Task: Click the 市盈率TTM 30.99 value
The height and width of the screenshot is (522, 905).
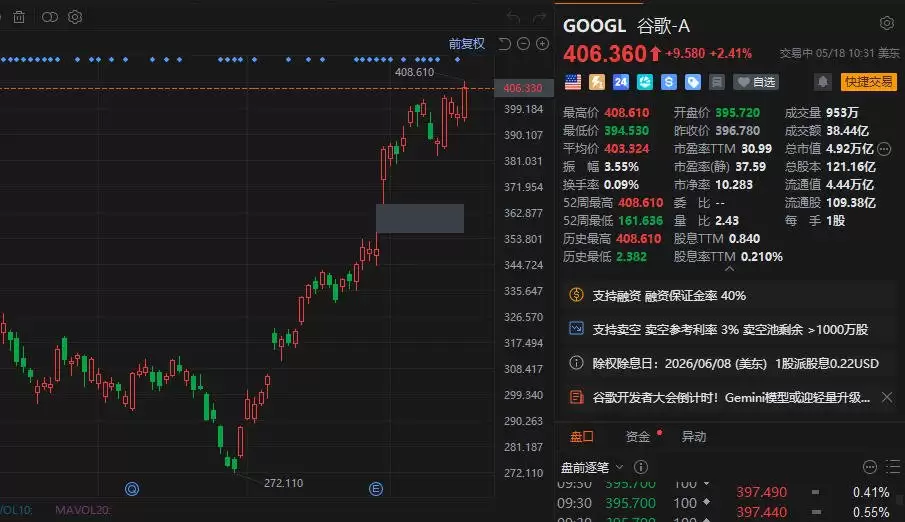Action: 757,149
